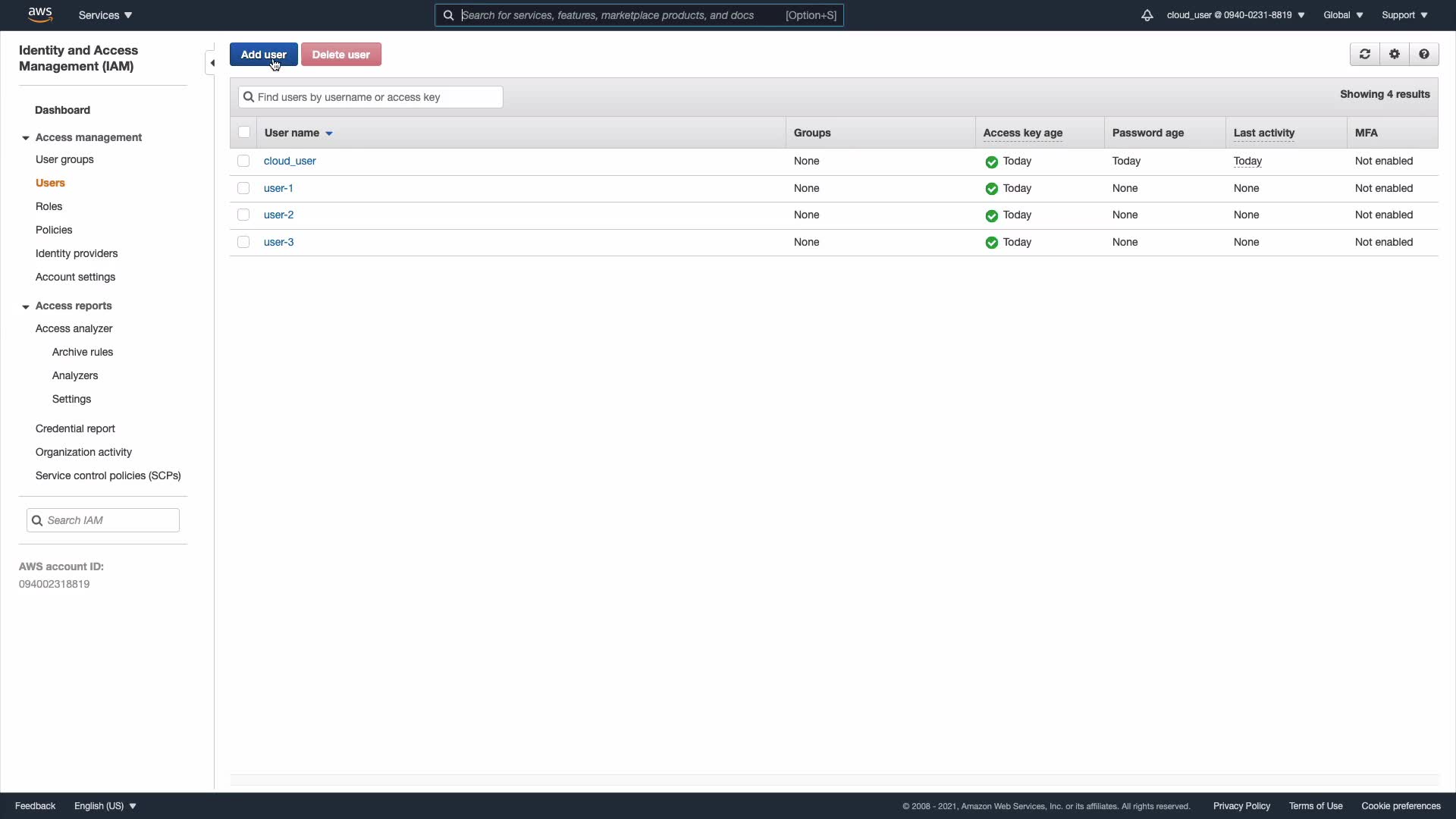This screenshot has width=1456, height=819.
Task: Collapse the IAM side navigation arrow
Action: (212, 63)
